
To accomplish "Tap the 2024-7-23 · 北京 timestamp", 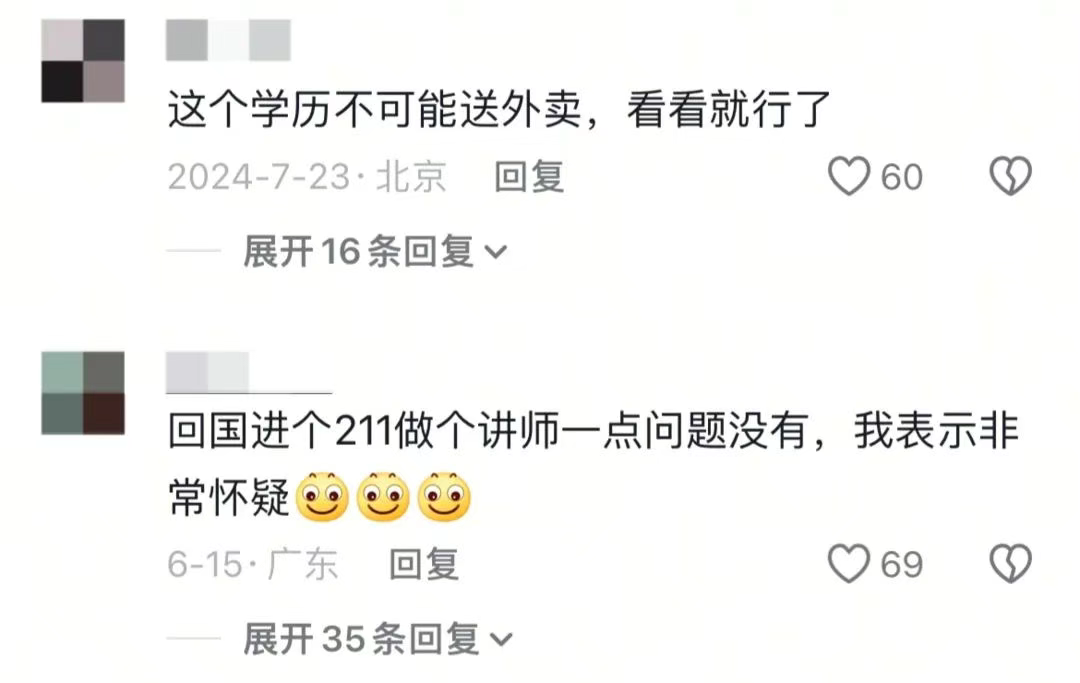I will coord(307,177).
